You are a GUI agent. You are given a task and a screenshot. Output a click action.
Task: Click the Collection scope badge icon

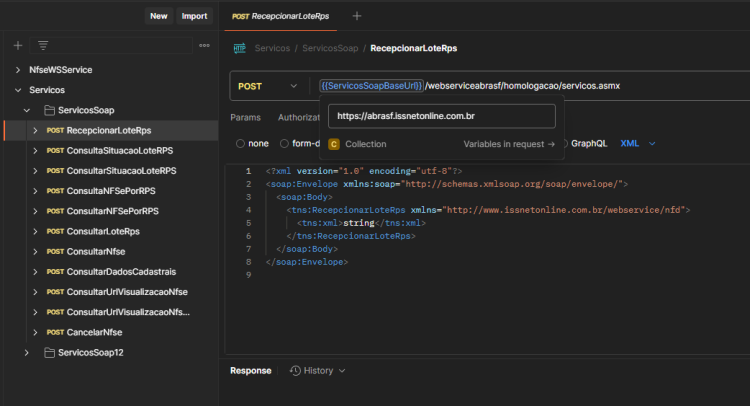point(334,144)
